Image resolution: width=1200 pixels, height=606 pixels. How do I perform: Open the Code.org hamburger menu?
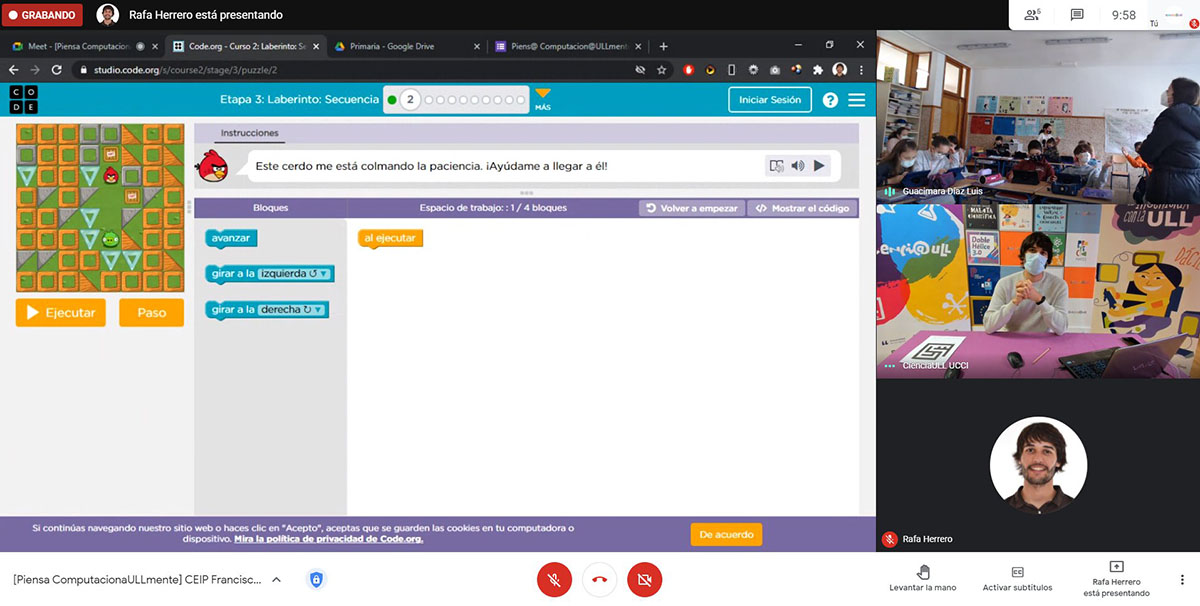click(857, 100)
